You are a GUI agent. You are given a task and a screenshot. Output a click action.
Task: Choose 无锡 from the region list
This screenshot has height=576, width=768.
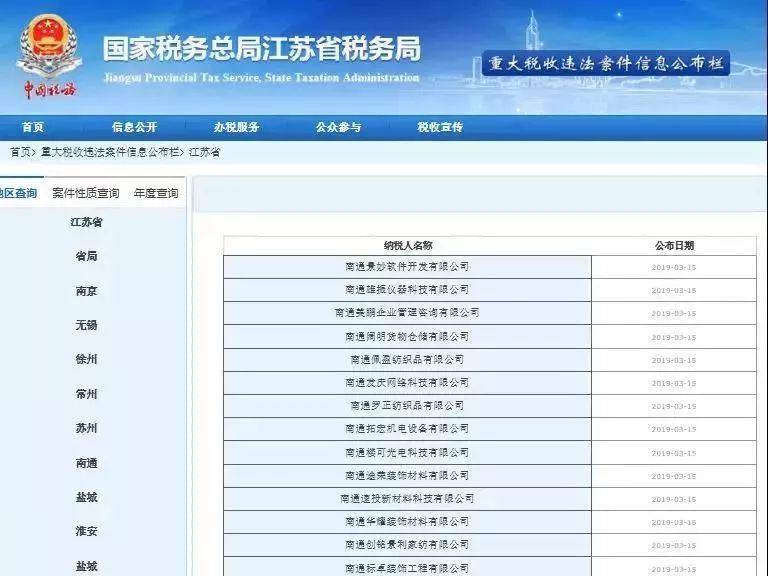tap(86, 325)
